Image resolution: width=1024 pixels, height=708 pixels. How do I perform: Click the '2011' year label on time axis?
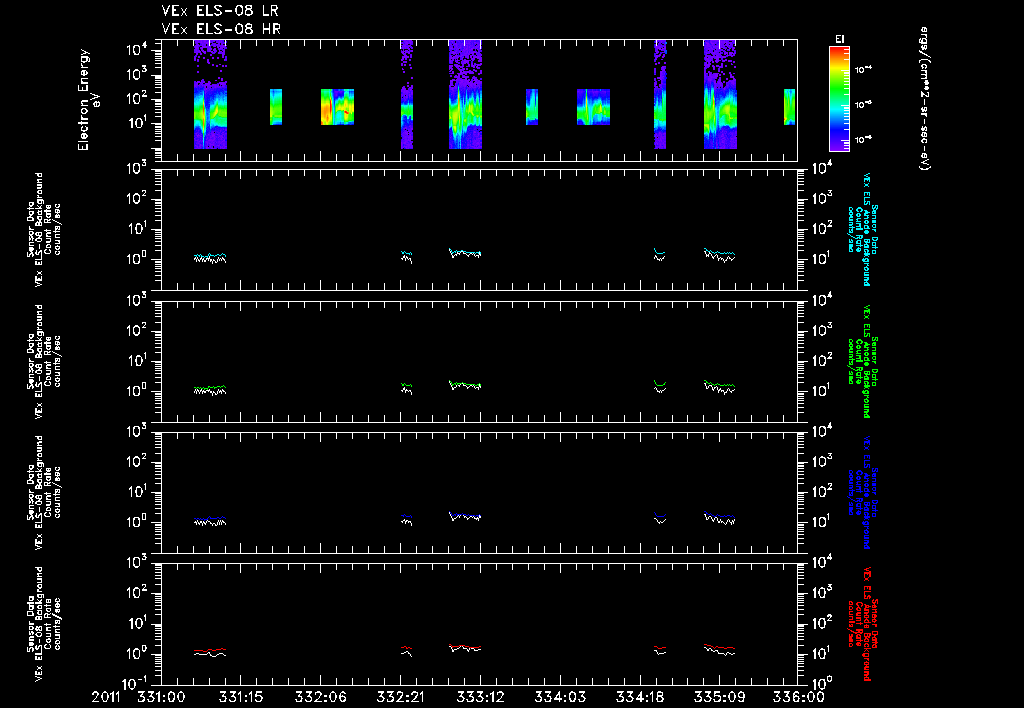pyautogui.click(x=106, y=697)
